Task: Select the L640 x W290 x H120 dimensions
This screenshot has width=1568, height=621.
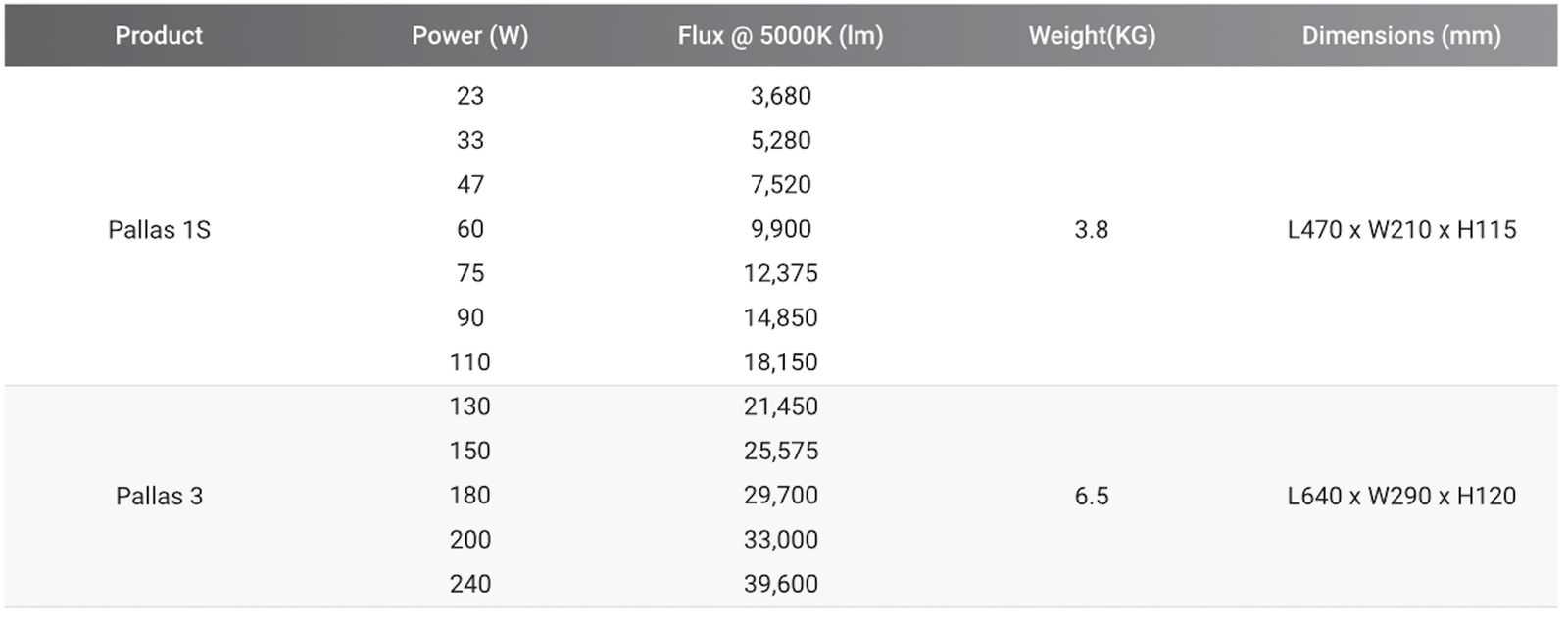Action: point(1401,497)
